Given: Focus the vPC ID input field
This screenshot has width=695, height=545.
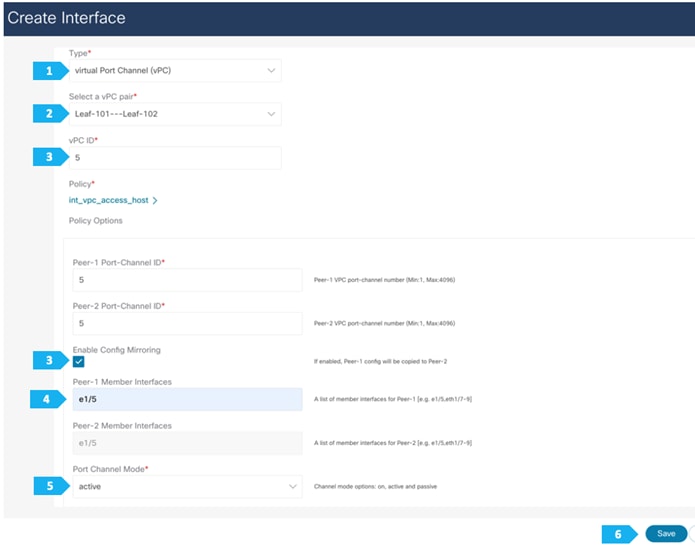Looking at the screenshot, I should (x=175, y=158).
